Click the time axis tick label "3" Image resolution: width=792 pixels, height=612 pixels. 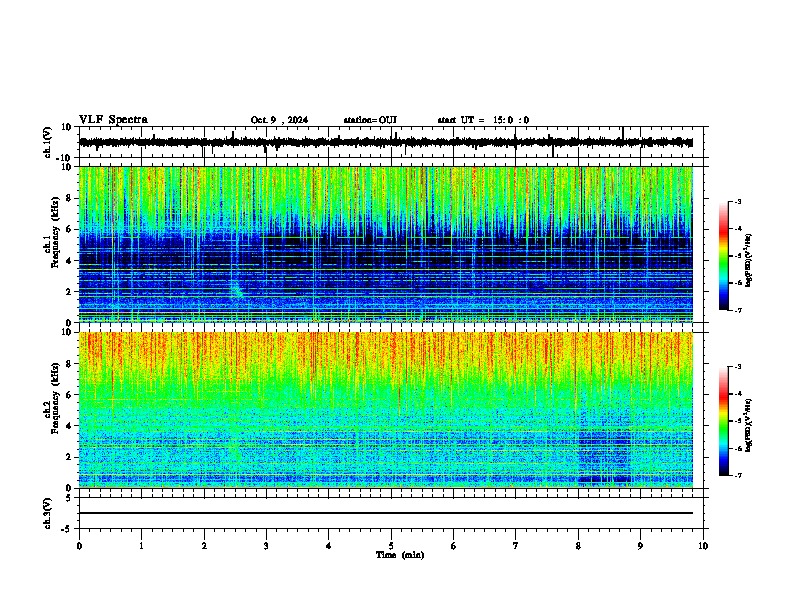(x=266, y=546)
